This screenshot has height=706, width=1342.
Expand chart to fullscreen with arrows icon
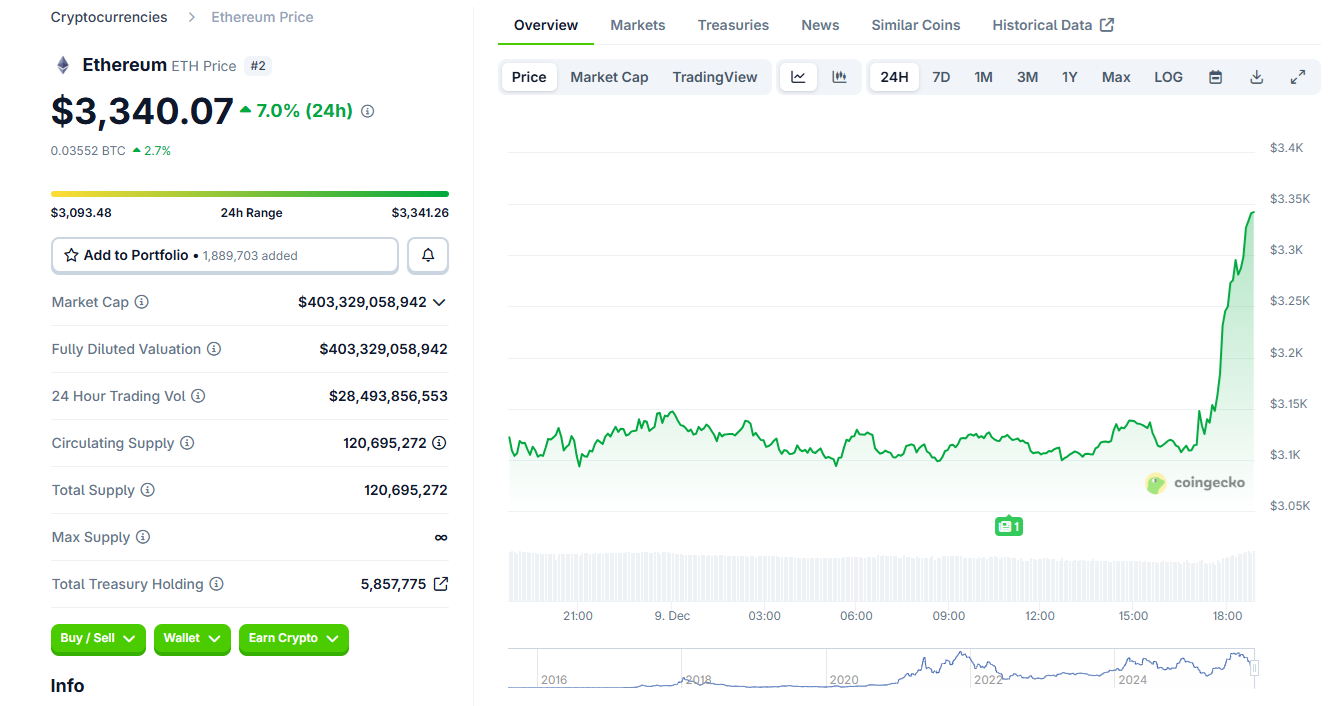click(1298, 76)
